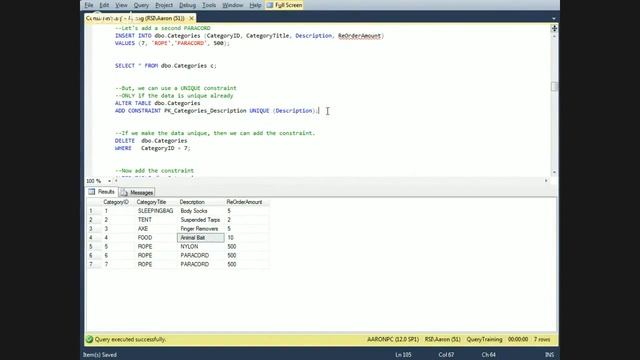Open the Edit menu
The image size is (640, 360).
[104, 5]
